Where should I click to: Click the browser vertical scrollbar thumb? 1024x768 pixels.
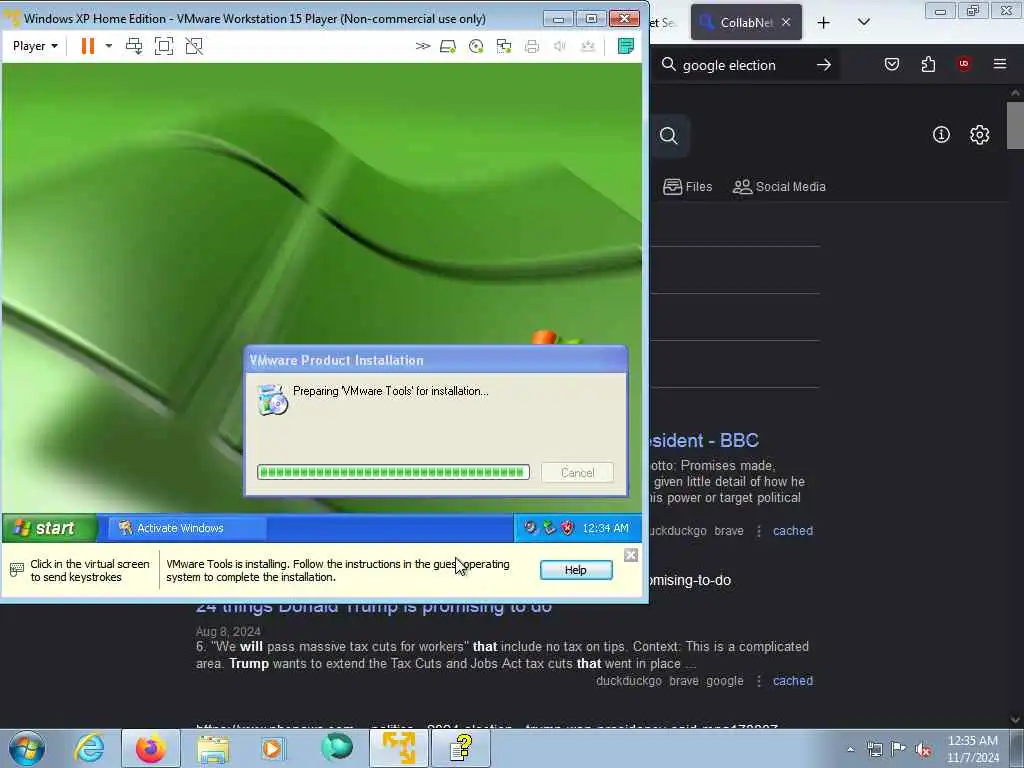1015,125
